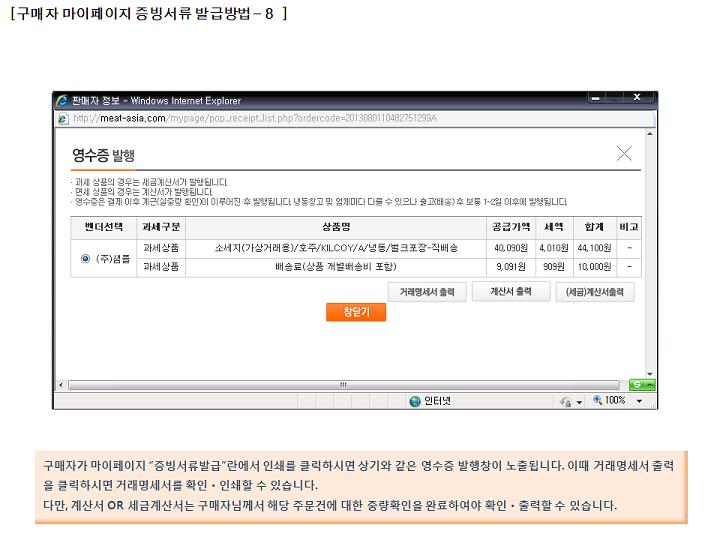This screenshot has width=720, height=540.
Task: Click the left arrow of horizontal scrollbar
Action: pyautogui.click(x=62, y=384)
